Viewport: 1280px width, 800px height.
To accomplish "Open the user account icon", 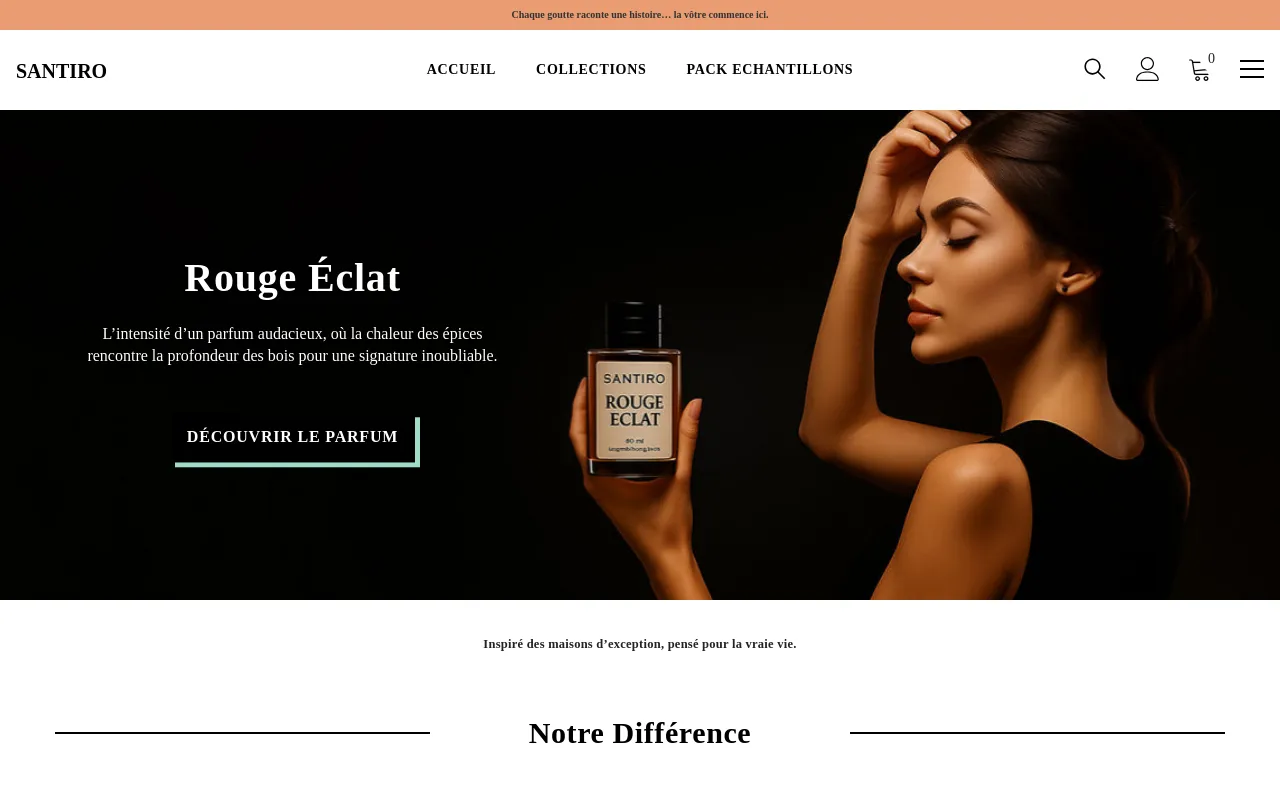I will pyautogui.click(x=1147, y=69).
